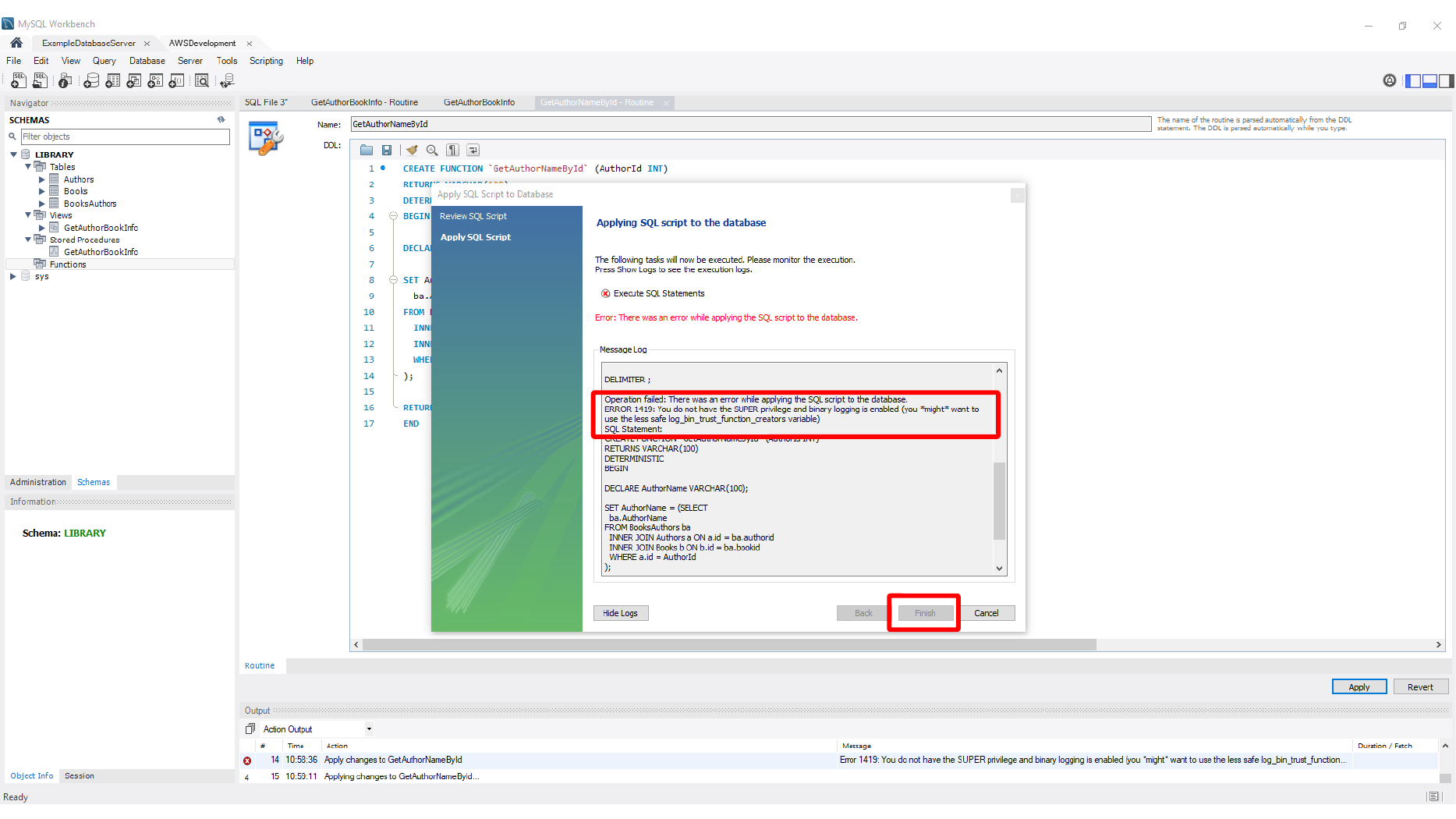1456x819 pixels.
Task: Click scroll down arrow in Message Log
Action: click(999, 569)
